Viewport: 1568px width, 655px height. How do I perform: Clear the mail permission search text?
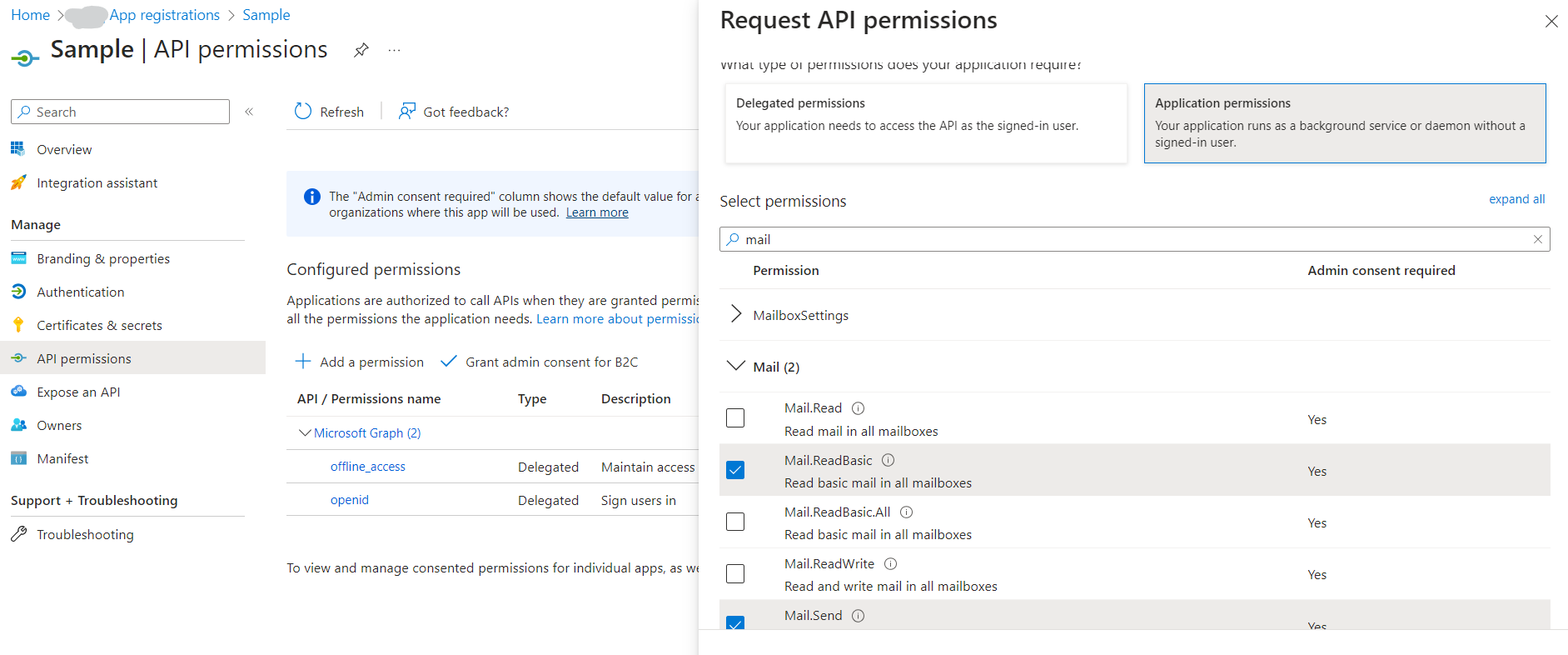pyautogui.click(x=1537, y=239)
